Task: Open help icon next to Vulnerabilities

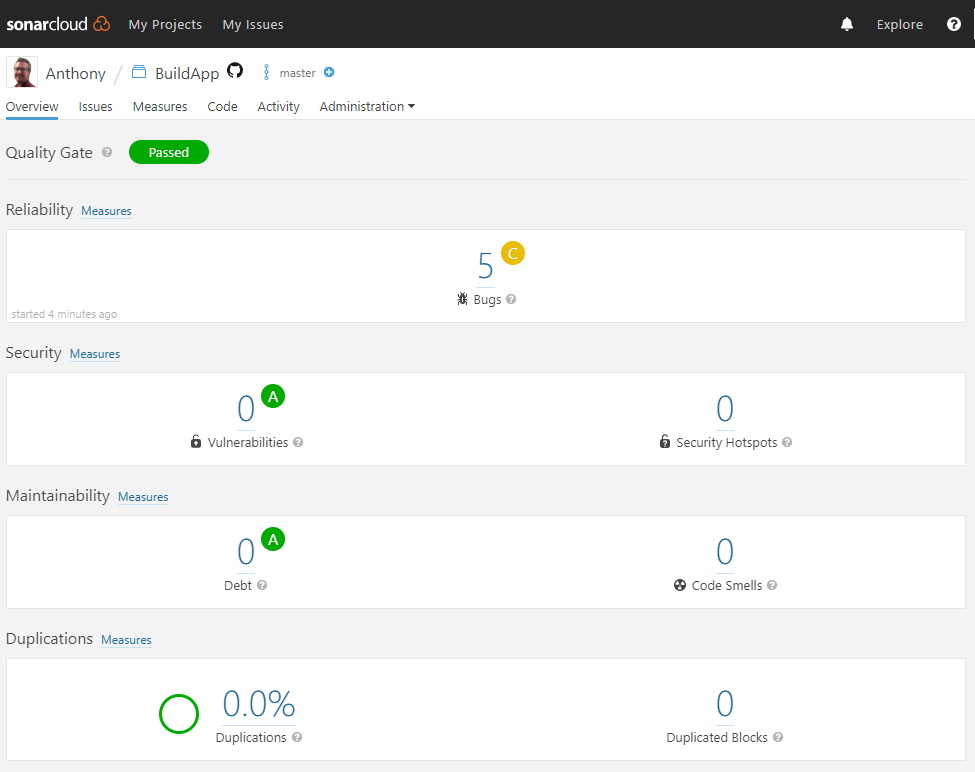Action: (x=298, y=442)
